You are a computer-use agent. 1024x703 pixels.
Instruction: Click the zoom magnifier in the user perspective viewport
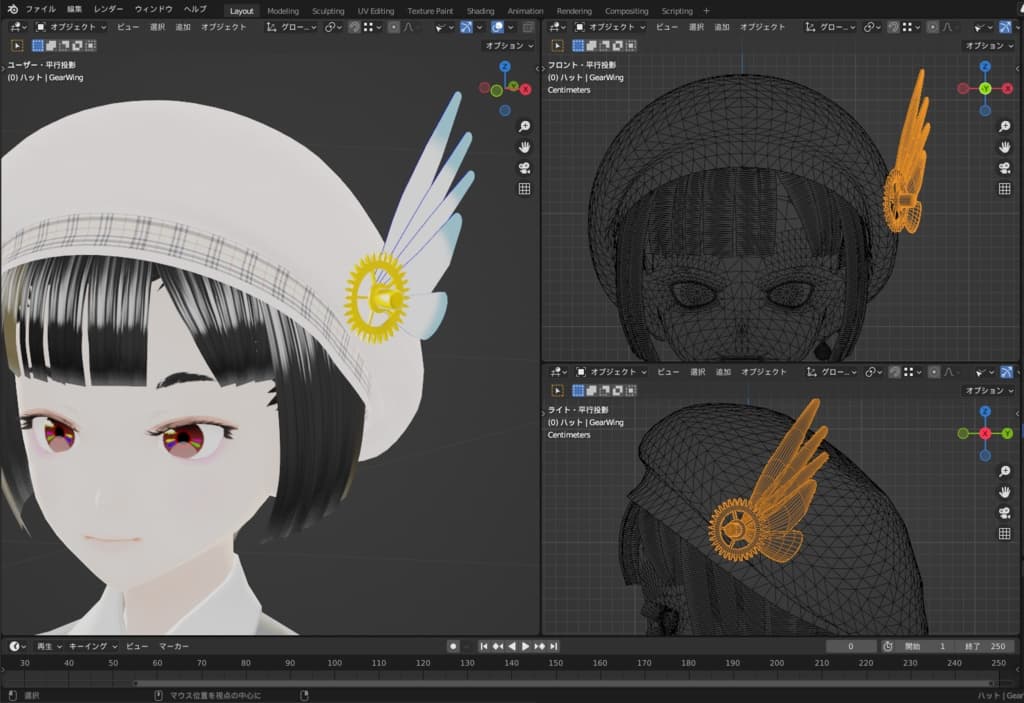524,126
